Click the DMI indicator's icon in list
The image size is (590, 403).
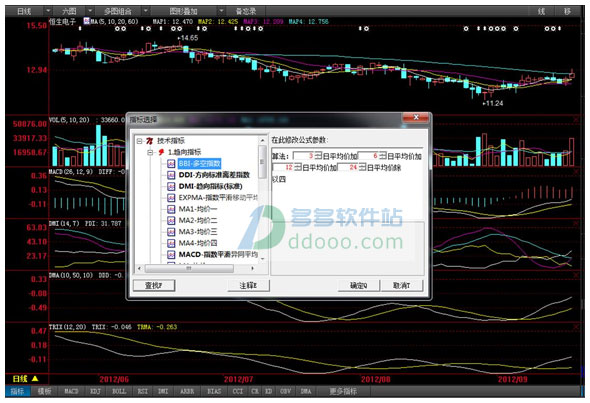coord(171,186)
